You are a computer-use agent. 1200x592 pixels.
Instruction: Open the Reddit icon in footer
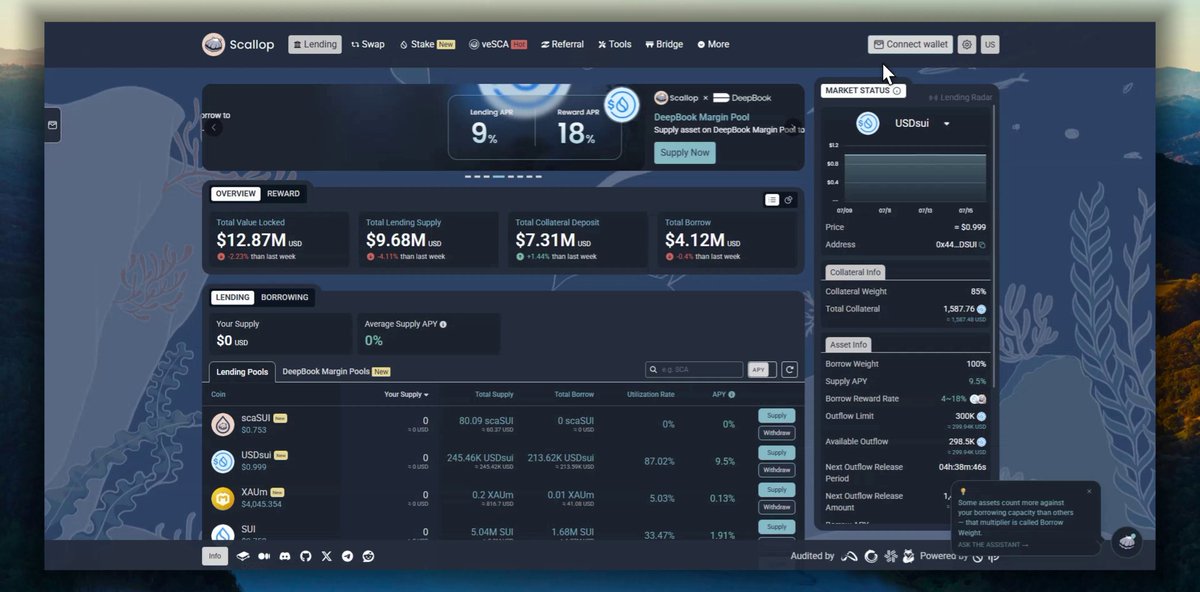point(368,556)
